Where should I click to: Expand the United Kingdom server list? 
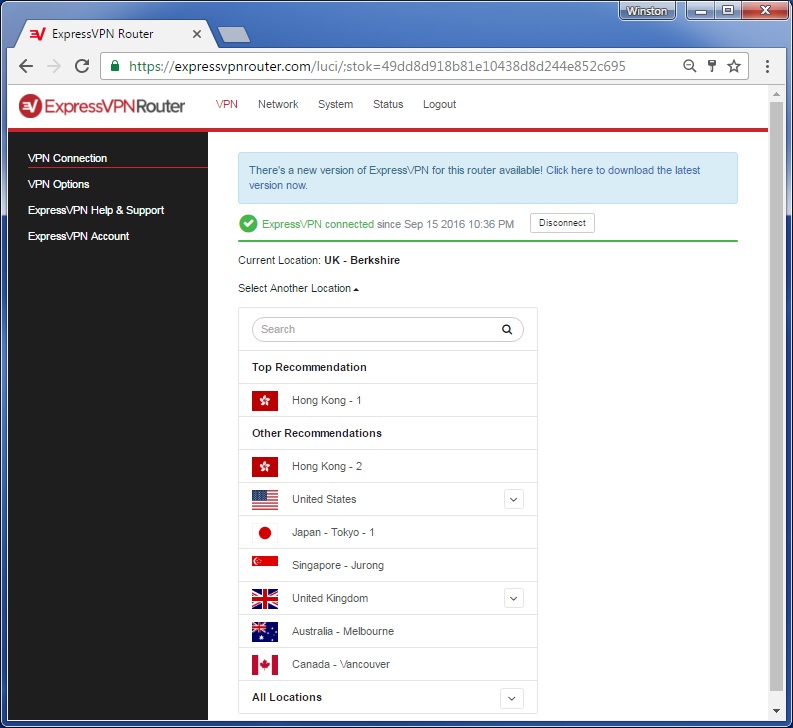tap(514, 598)
